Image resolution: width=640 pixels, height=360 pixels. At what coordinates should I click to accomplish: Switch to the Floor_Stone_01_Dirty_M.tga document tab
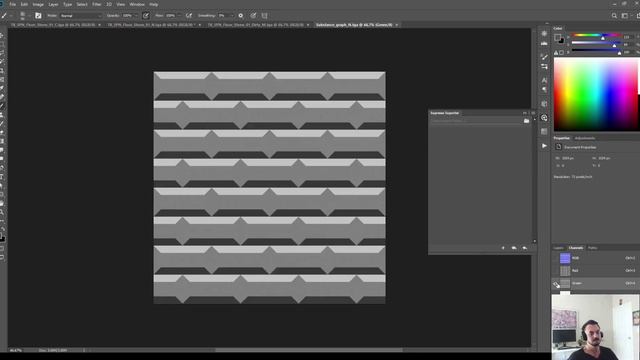256,25
